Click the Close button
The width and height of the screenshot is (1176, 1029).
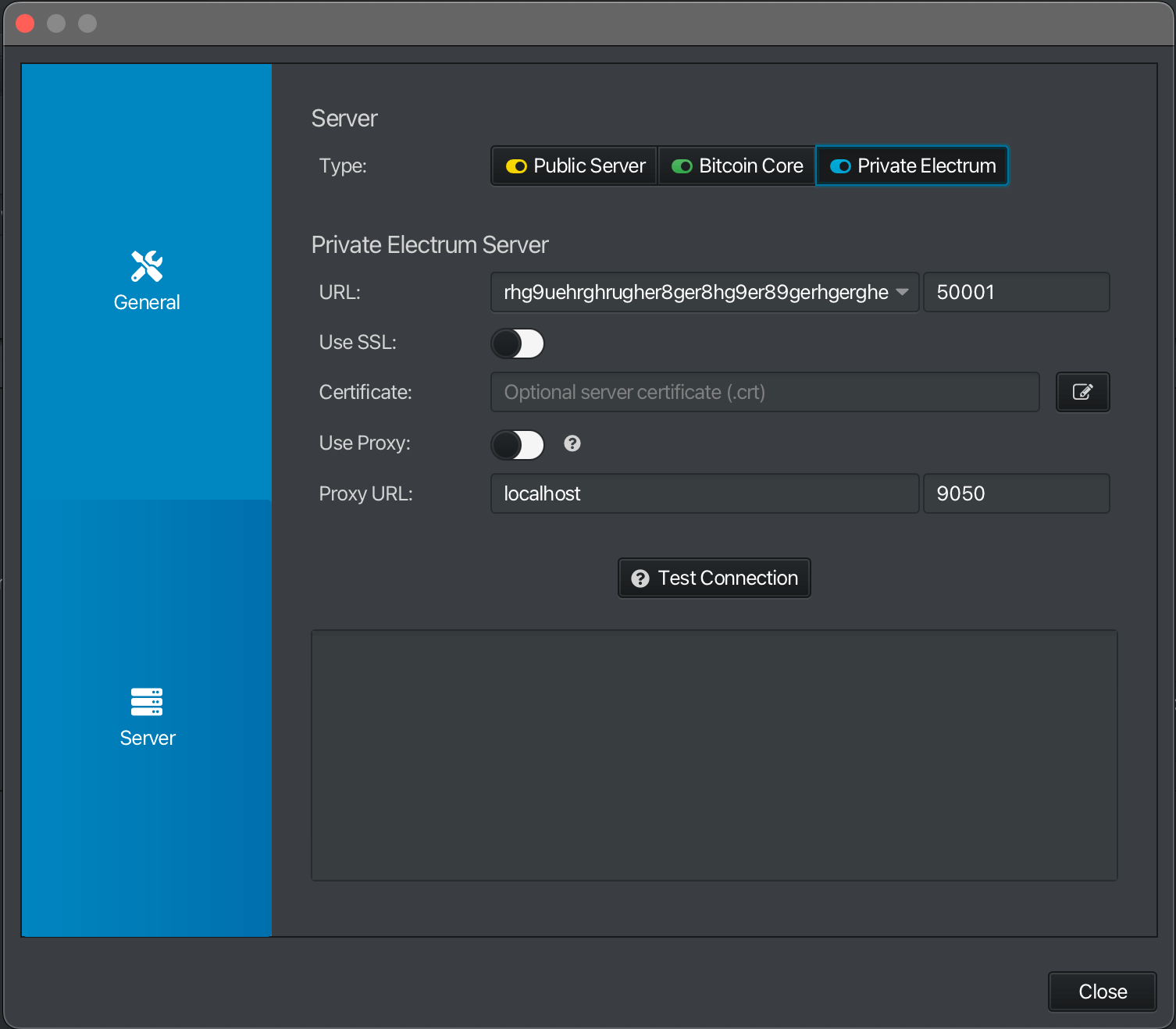[1102, 992]
